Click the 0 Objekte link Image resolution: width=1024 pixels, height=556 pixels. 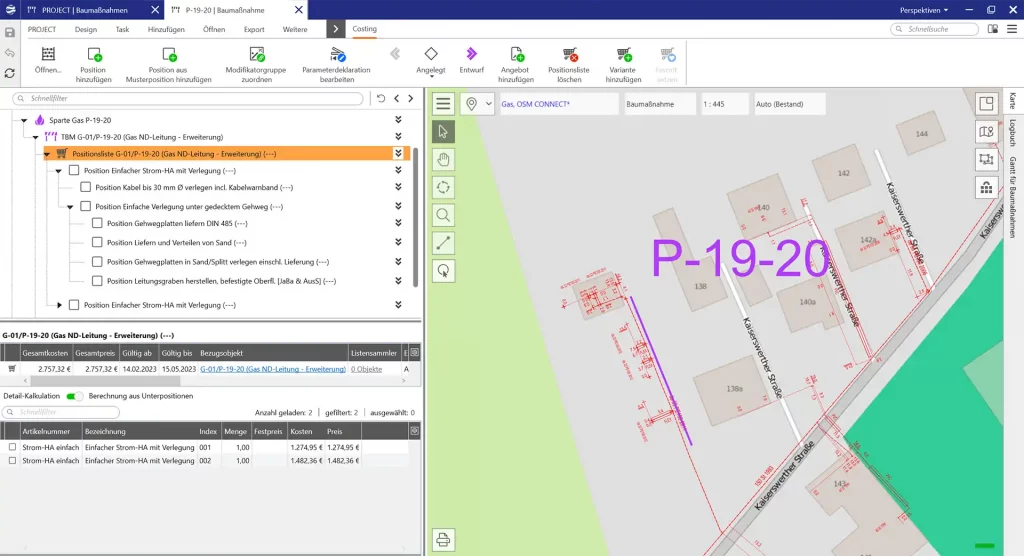click(366, 369)
